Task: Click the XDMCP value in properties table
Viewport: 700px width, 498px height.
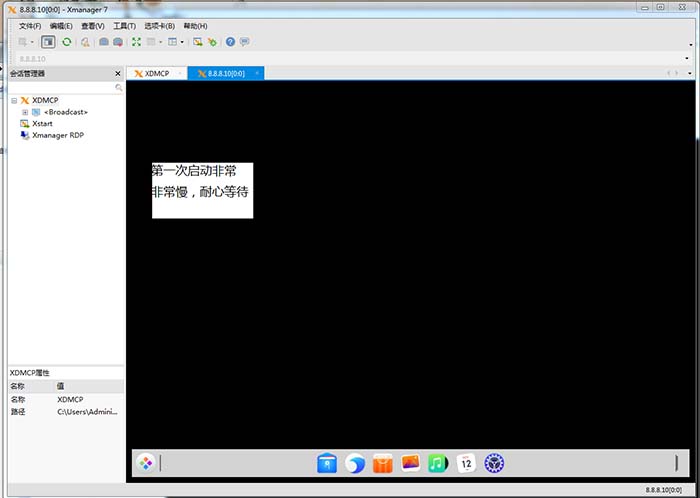Action: click(x=70, y=399)
